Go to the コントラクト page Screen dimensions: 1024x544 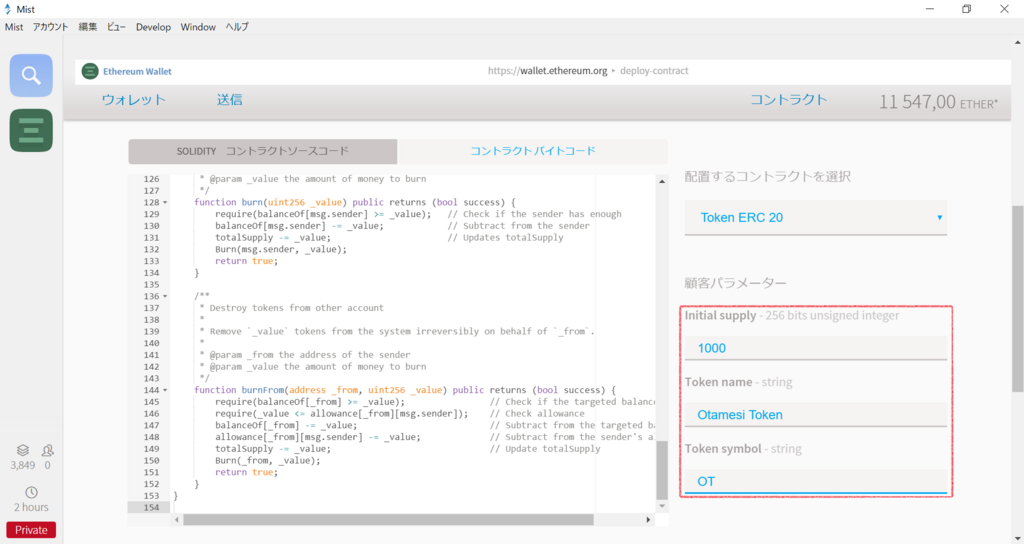(x=788, y=100)
